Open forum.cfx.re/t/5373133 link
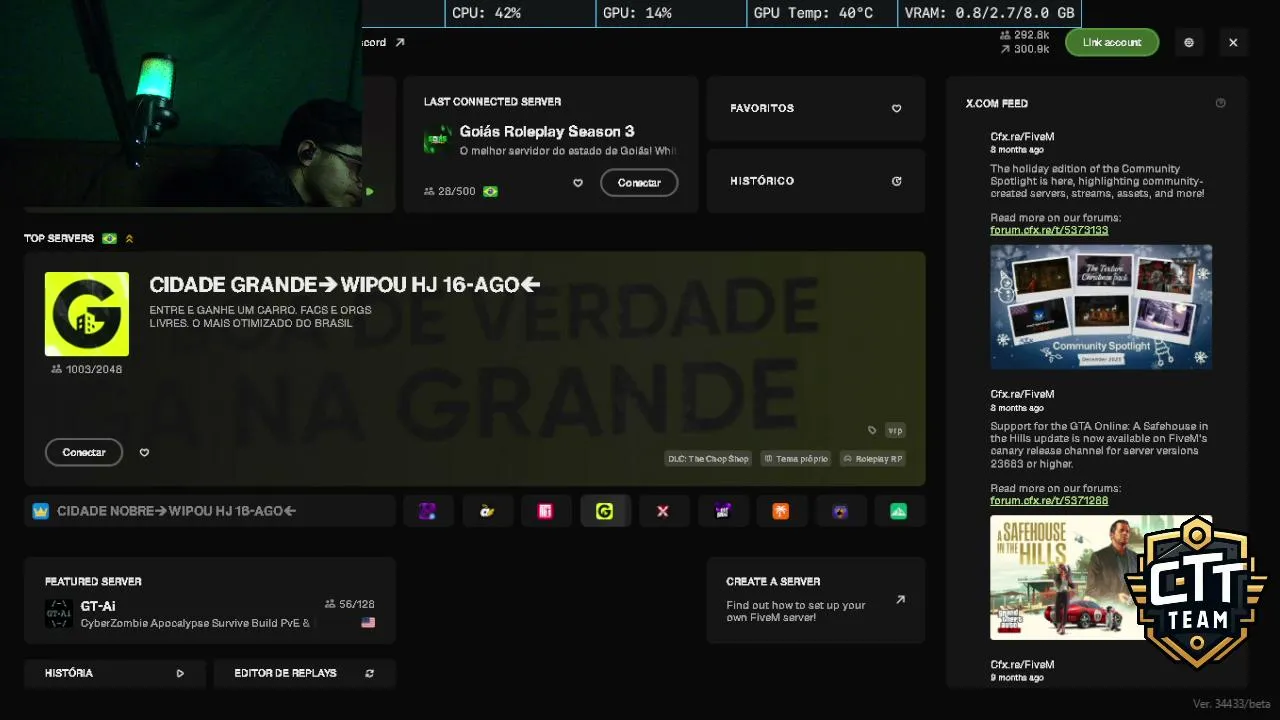1280x720 pixels. [1049, 230]
